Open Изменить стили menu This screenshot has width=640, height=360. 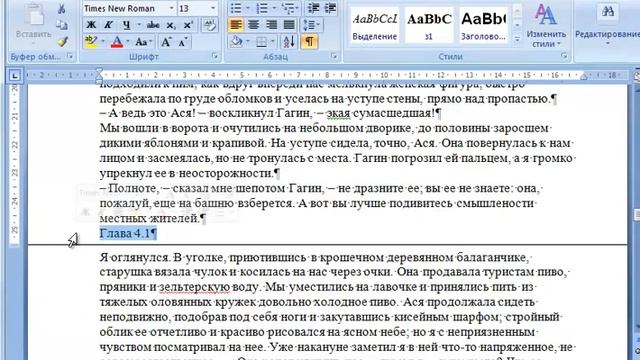[x=546, y=25]
